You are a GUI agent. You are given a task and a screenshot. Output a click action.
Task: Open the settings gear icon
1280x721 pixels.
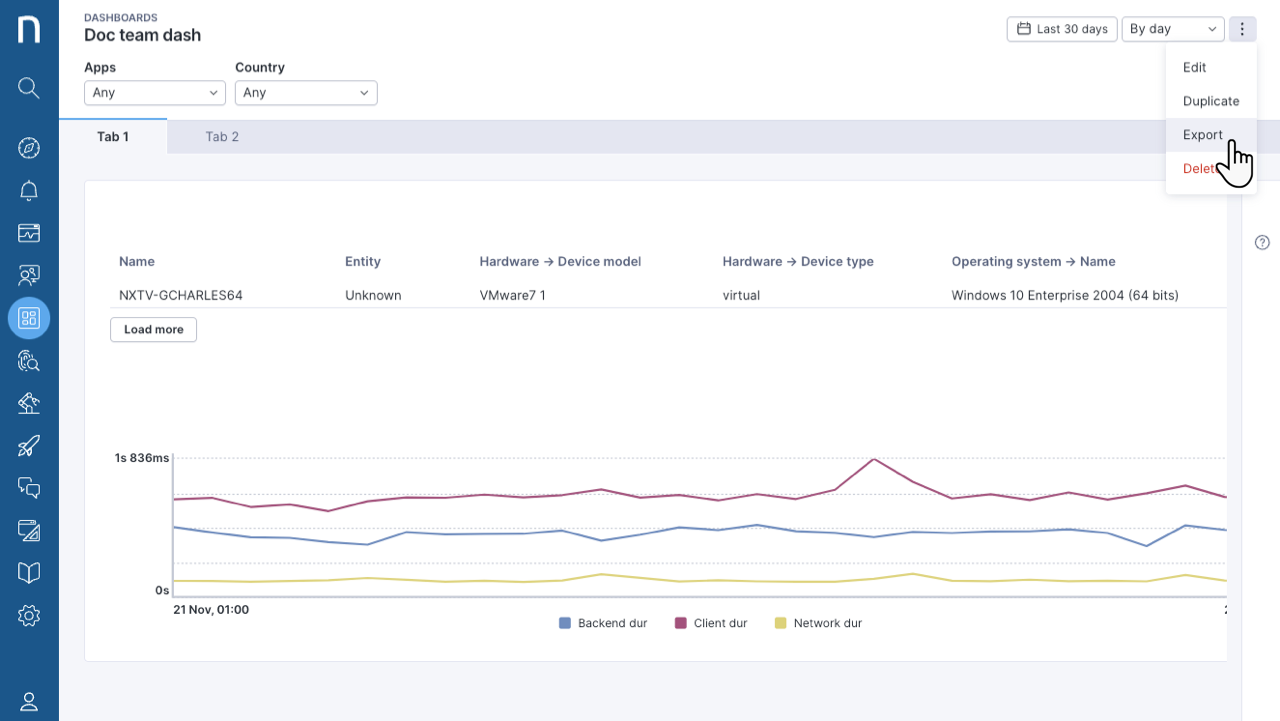point(29,615)
